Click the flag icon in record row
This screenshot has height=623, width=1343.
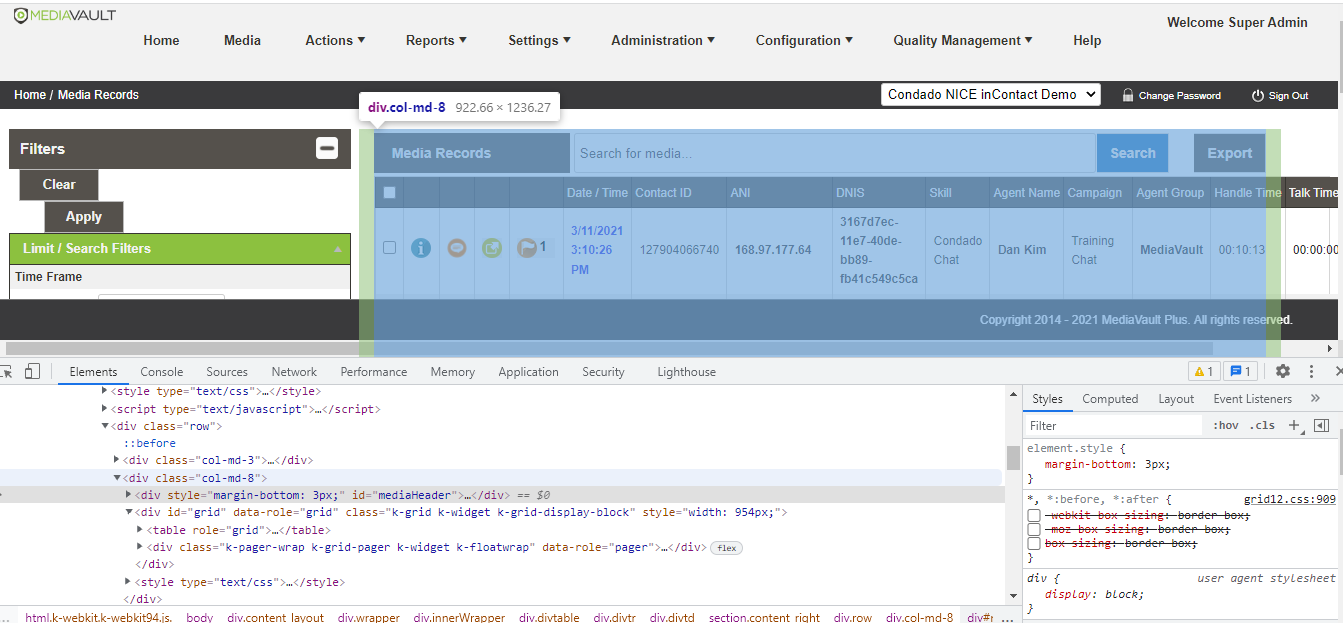pyautogui.click(x=527, y=248)
